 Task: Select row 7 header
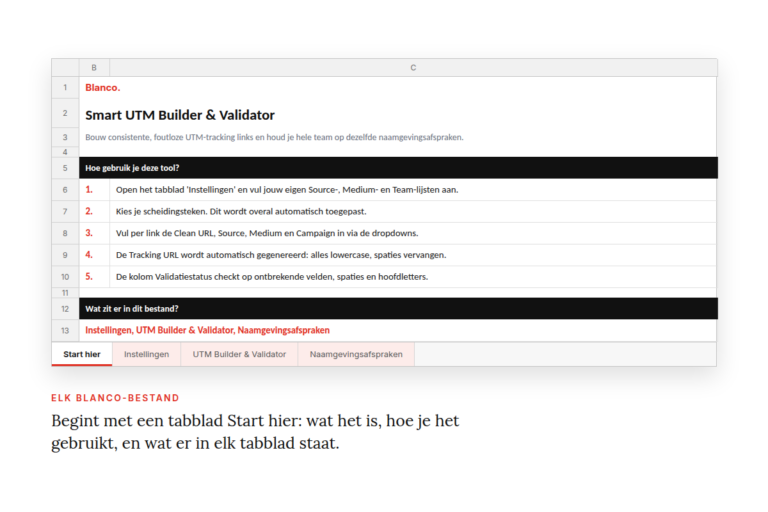coord(65,212)
